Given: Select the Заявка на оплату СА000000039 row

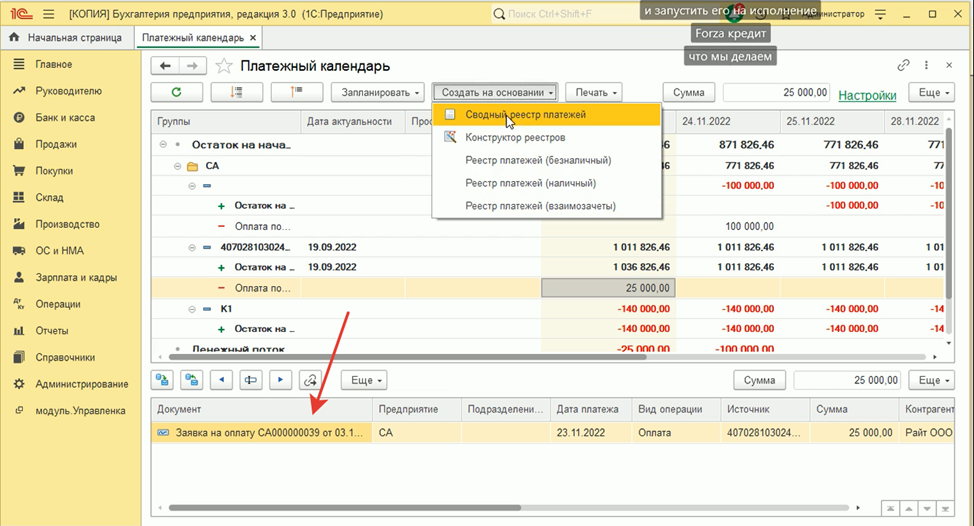Looking at the screenshot, I should coord(553,433).
